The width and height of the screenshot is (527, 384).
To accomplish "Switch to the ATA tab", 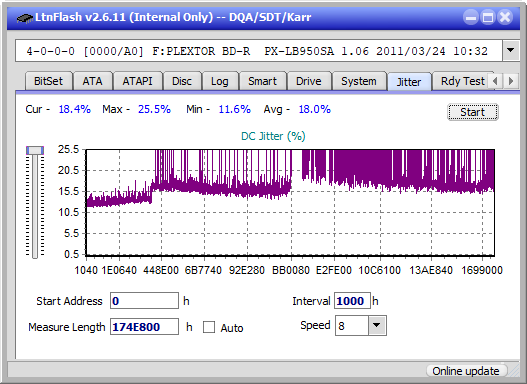I will point(92,81).
